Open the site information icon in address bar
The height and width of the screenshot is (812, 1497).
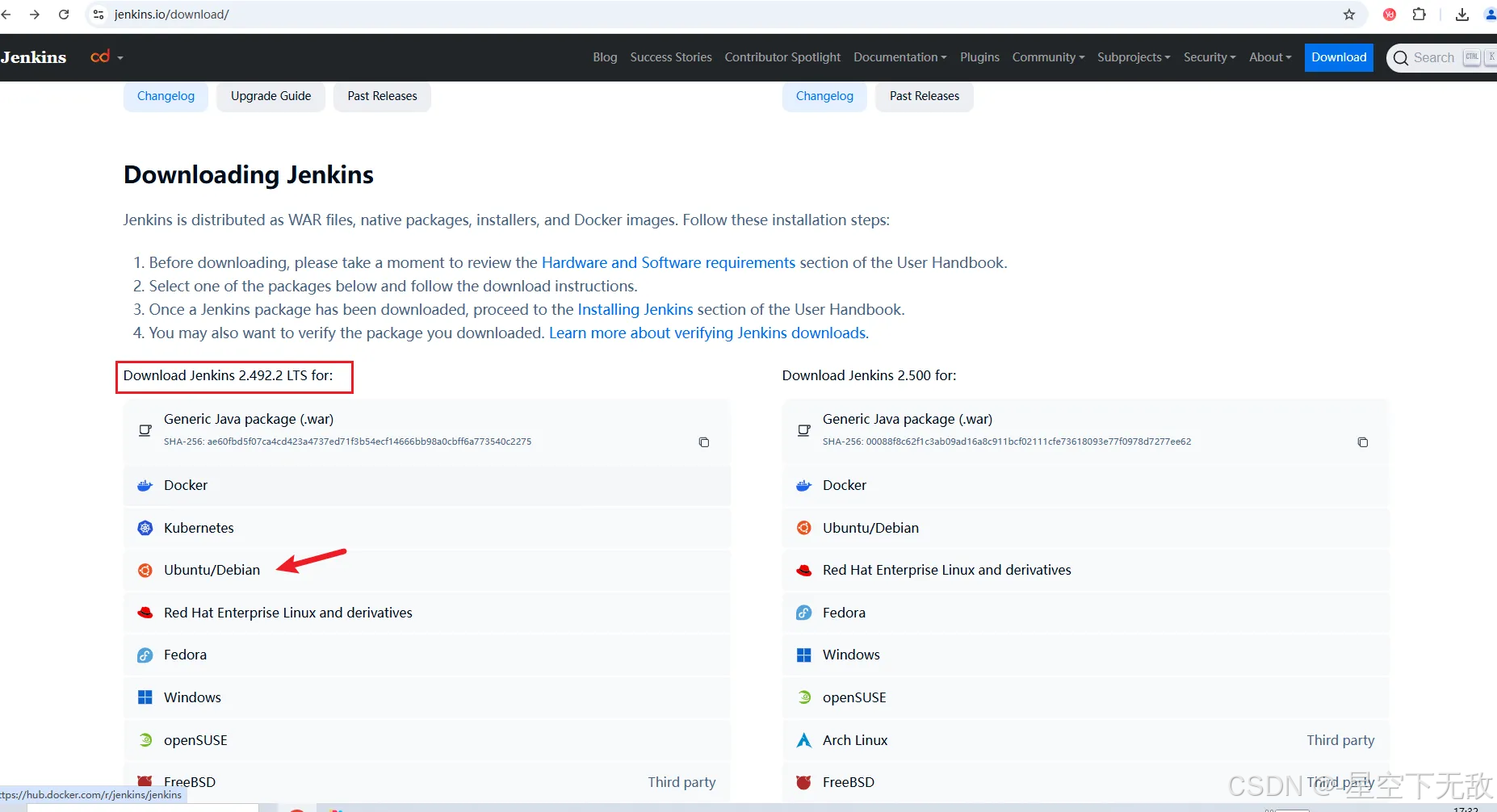coord(99,15)
